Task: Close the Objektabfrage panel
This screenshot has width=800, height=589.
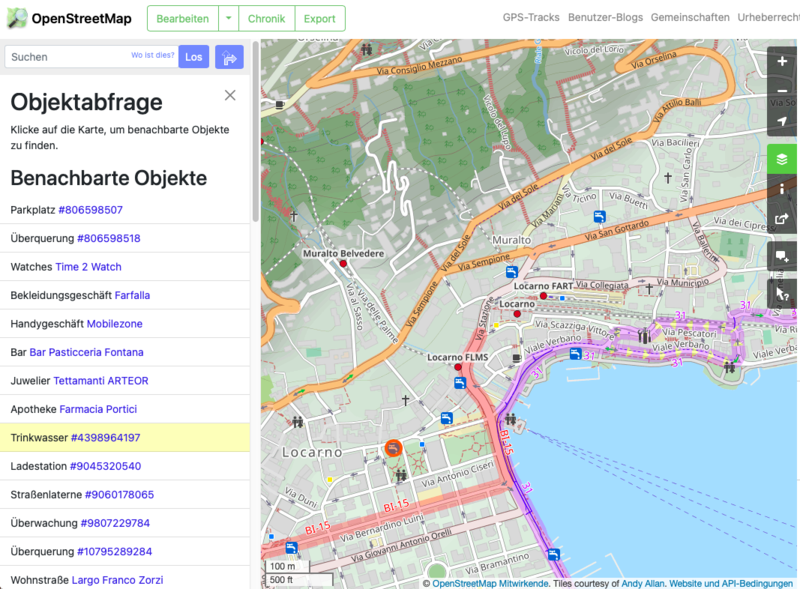Action: (230, 95)
